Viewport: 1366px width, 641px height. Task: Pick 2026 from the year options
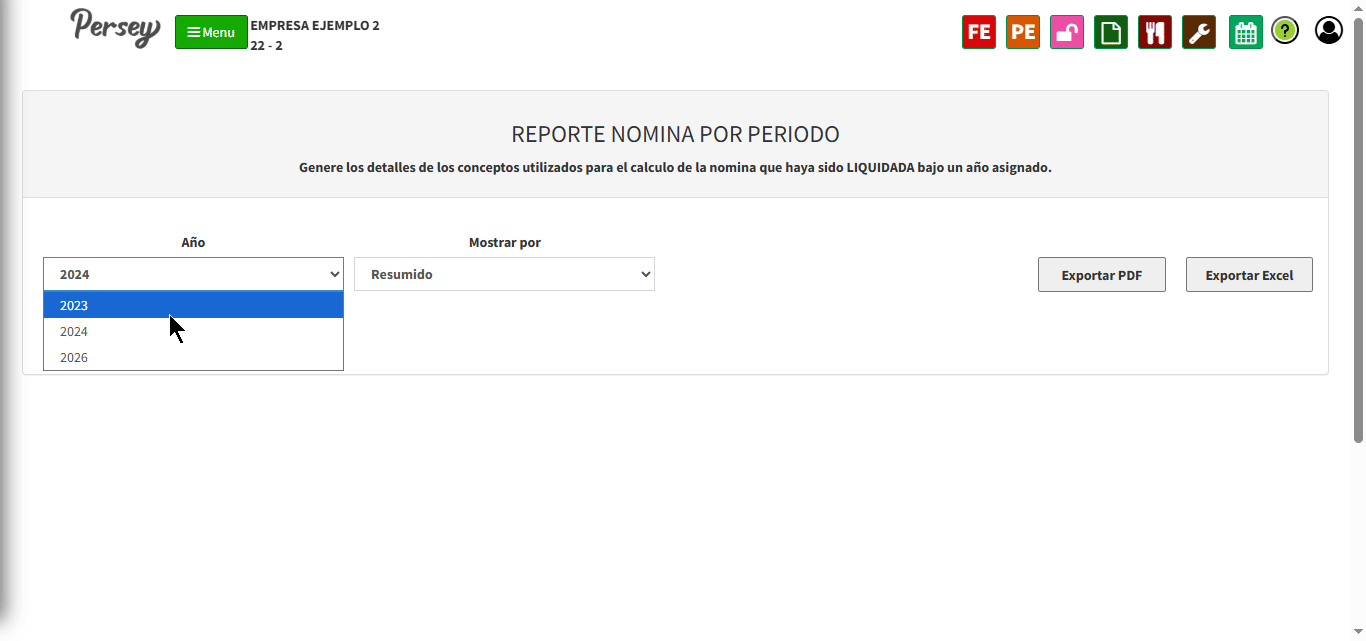(x=193, y=357)
